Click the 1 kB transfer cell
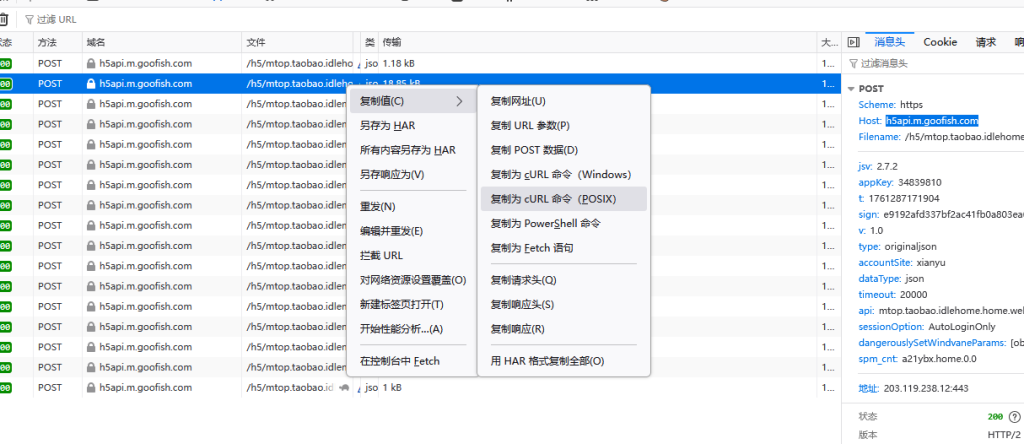The width and height of the screenshot is (1024, 444). (392, 388)
